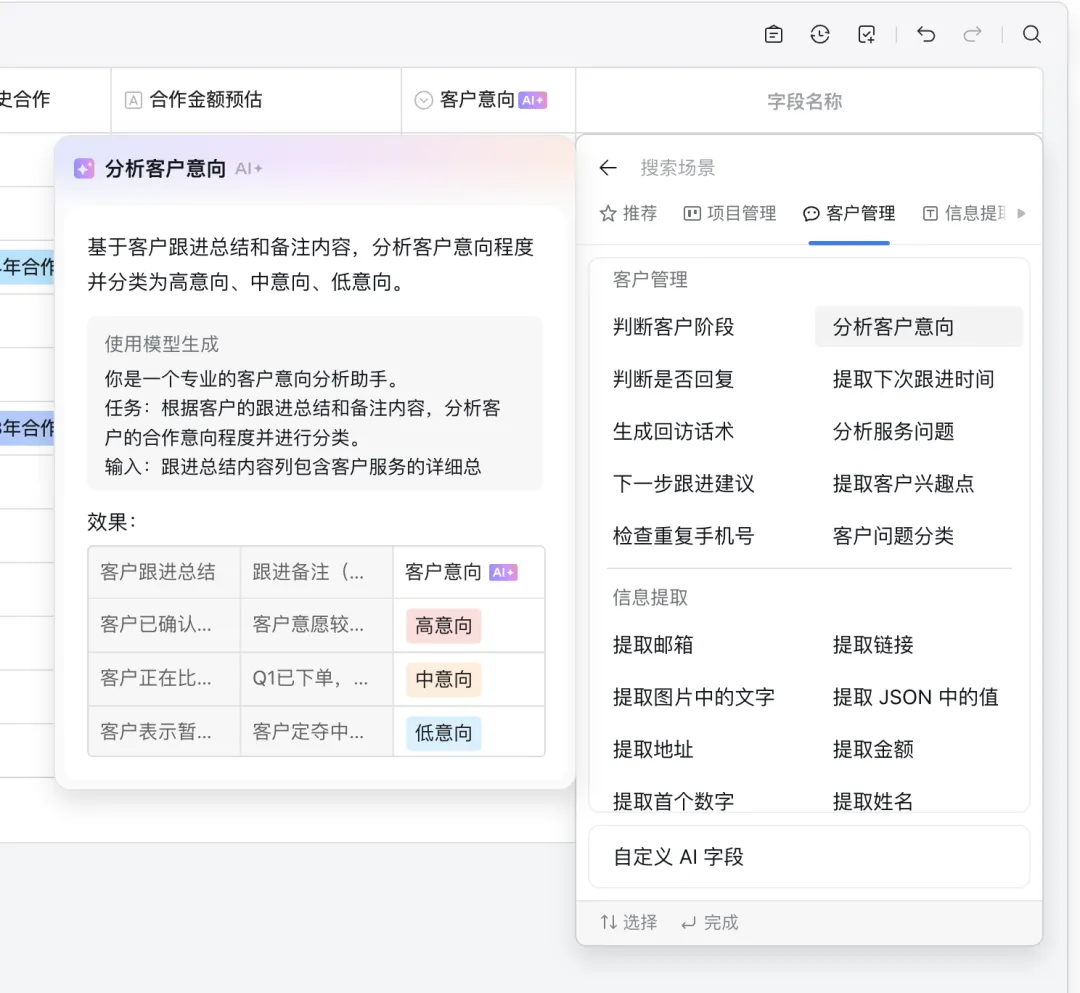Choose the 判断客户阶段 scenario
This screenshot has height=993, width=1080.
674,327
